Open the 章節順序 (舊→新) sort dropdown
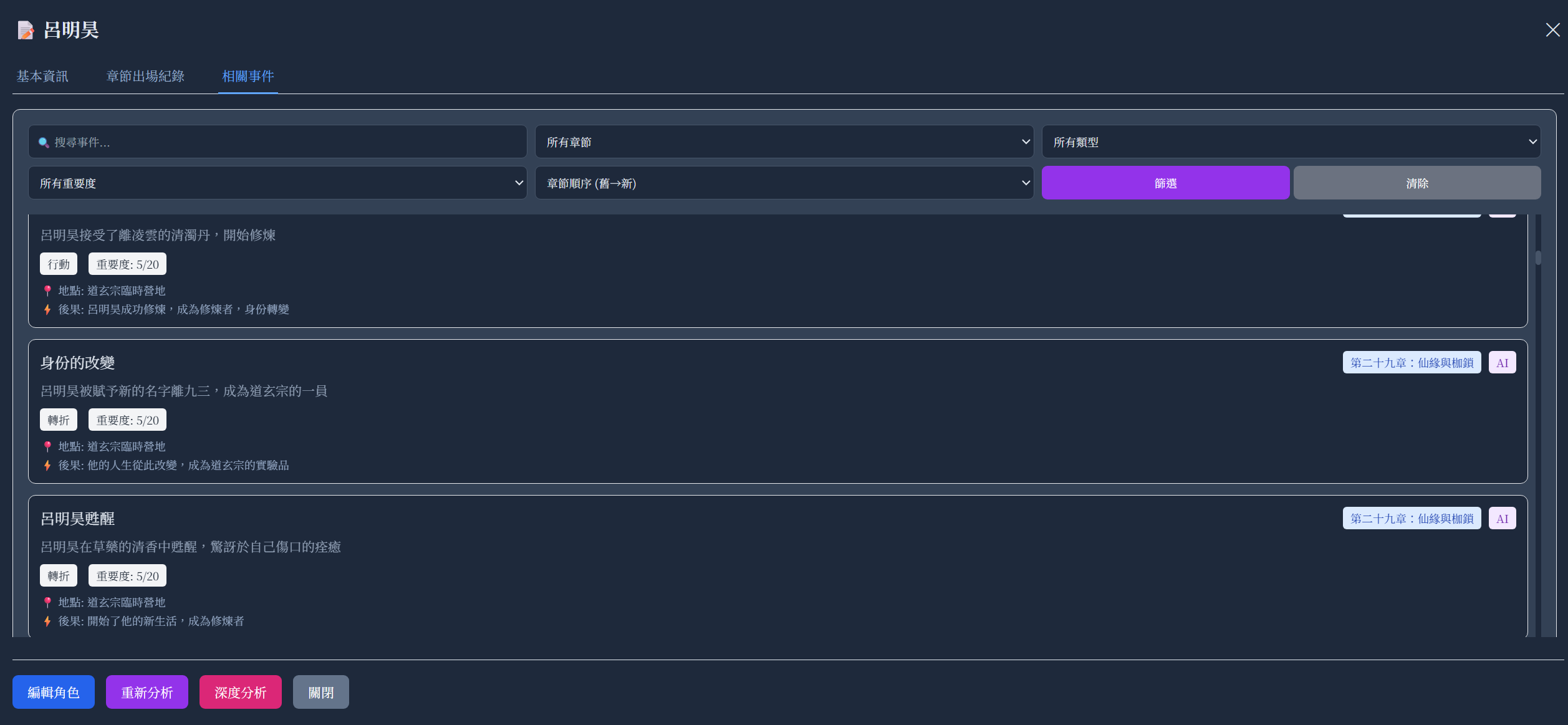This screenshot has height=725, width=1568. point(784,183)
